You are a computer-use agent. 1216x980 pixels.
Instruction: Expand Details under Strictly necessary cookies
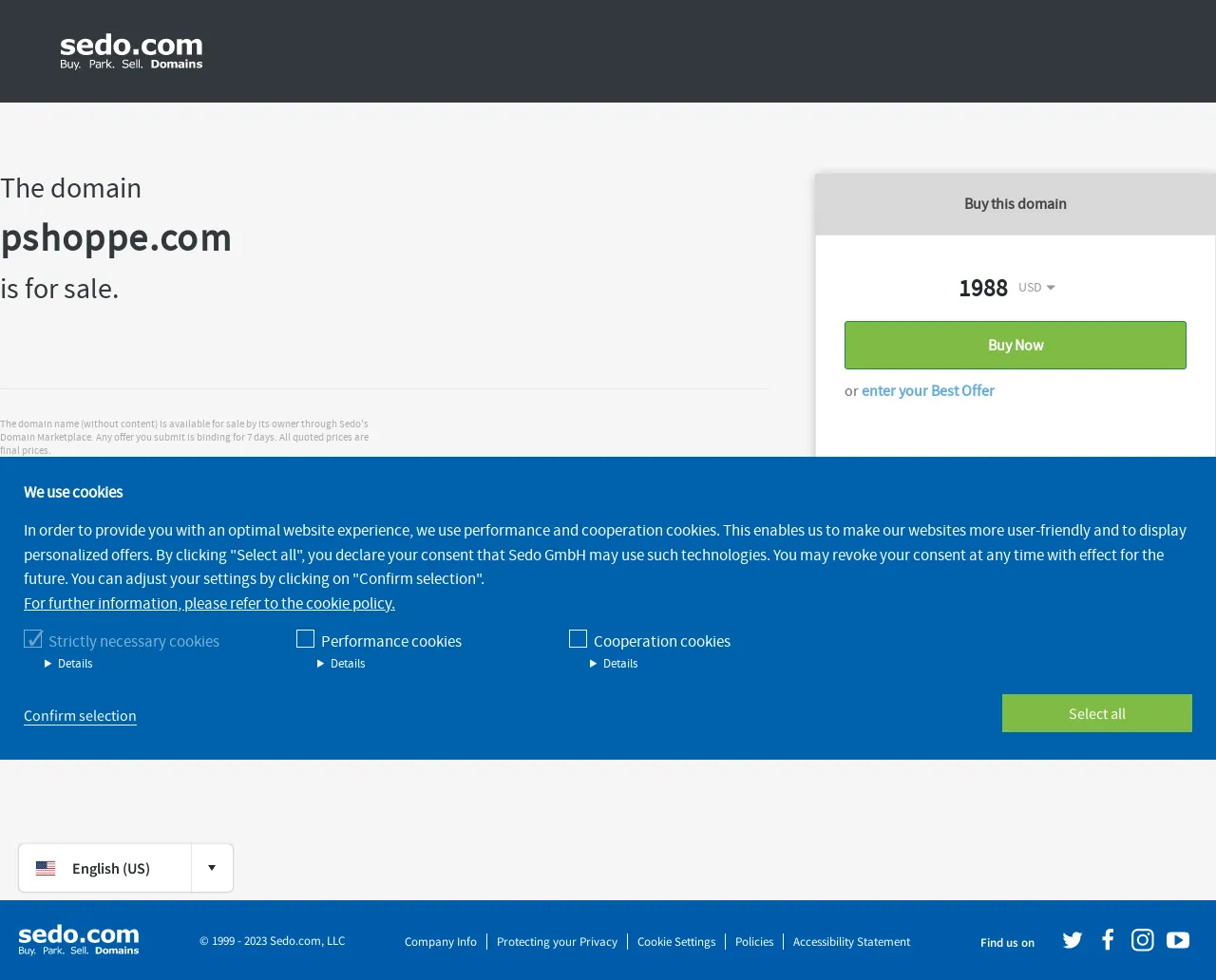(68, 664)
